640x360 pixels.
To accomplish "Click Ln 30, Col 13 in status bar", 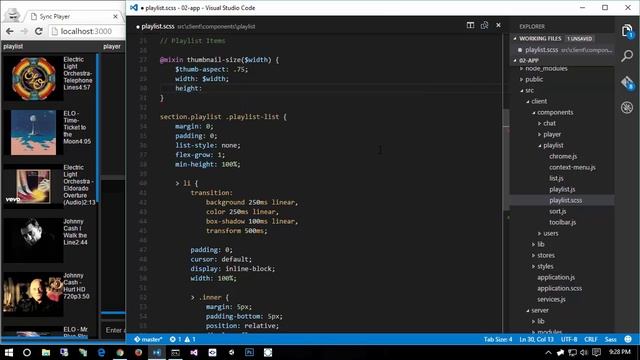I will point(537,339).
